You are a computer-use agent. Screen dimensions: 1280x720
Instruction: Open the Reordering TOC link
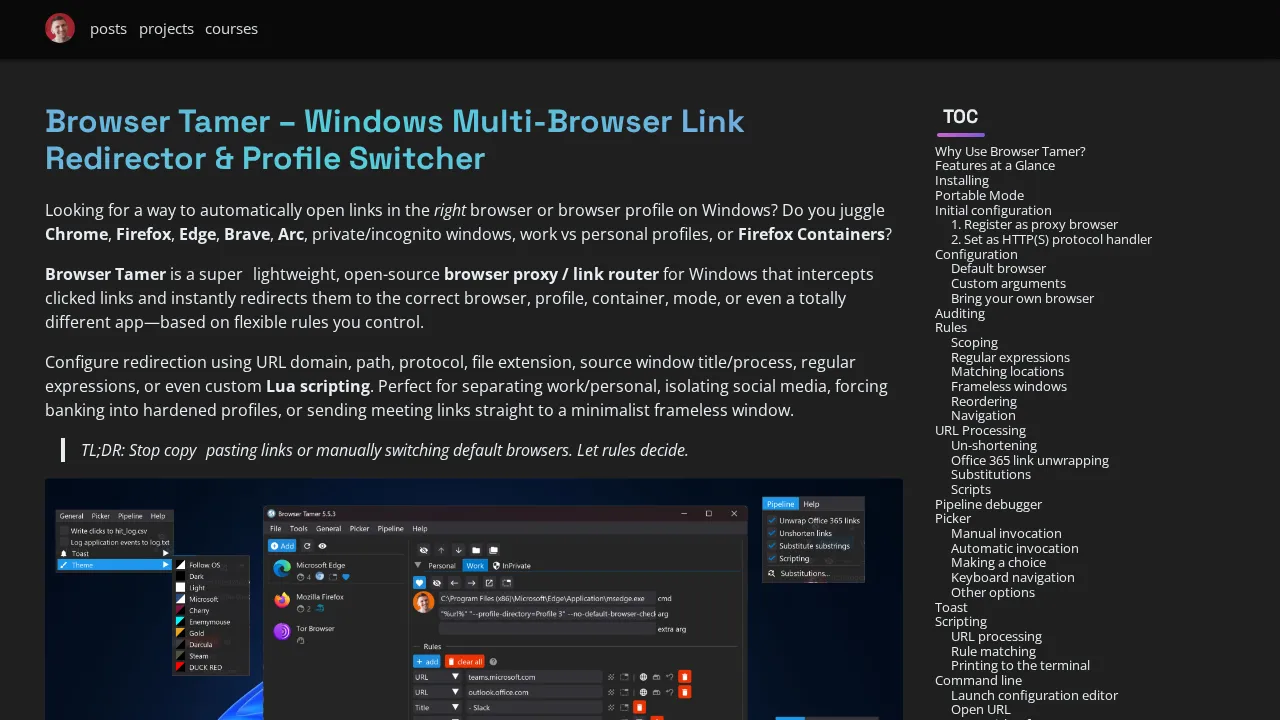984,402
